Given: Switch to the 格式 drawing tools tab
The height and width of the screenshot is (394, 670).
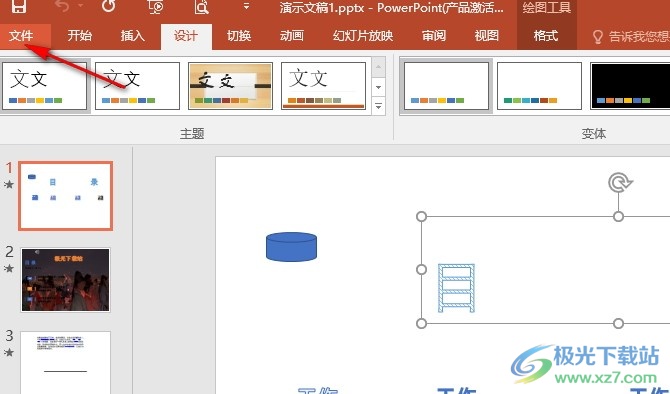Looking at the screenshot, I should [546, 36].
